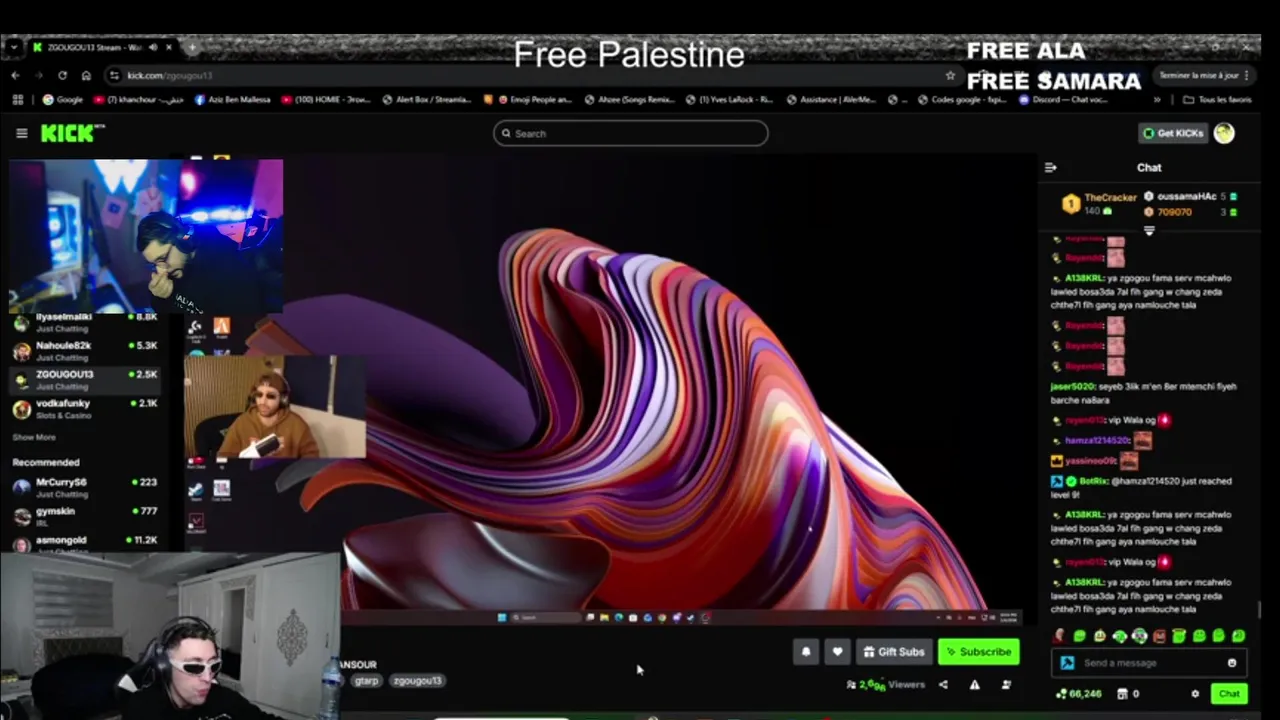Focus the Kick Search box
Viewport: 1280px width, 720px height.
pyautogui.click(x=630, y=133)
